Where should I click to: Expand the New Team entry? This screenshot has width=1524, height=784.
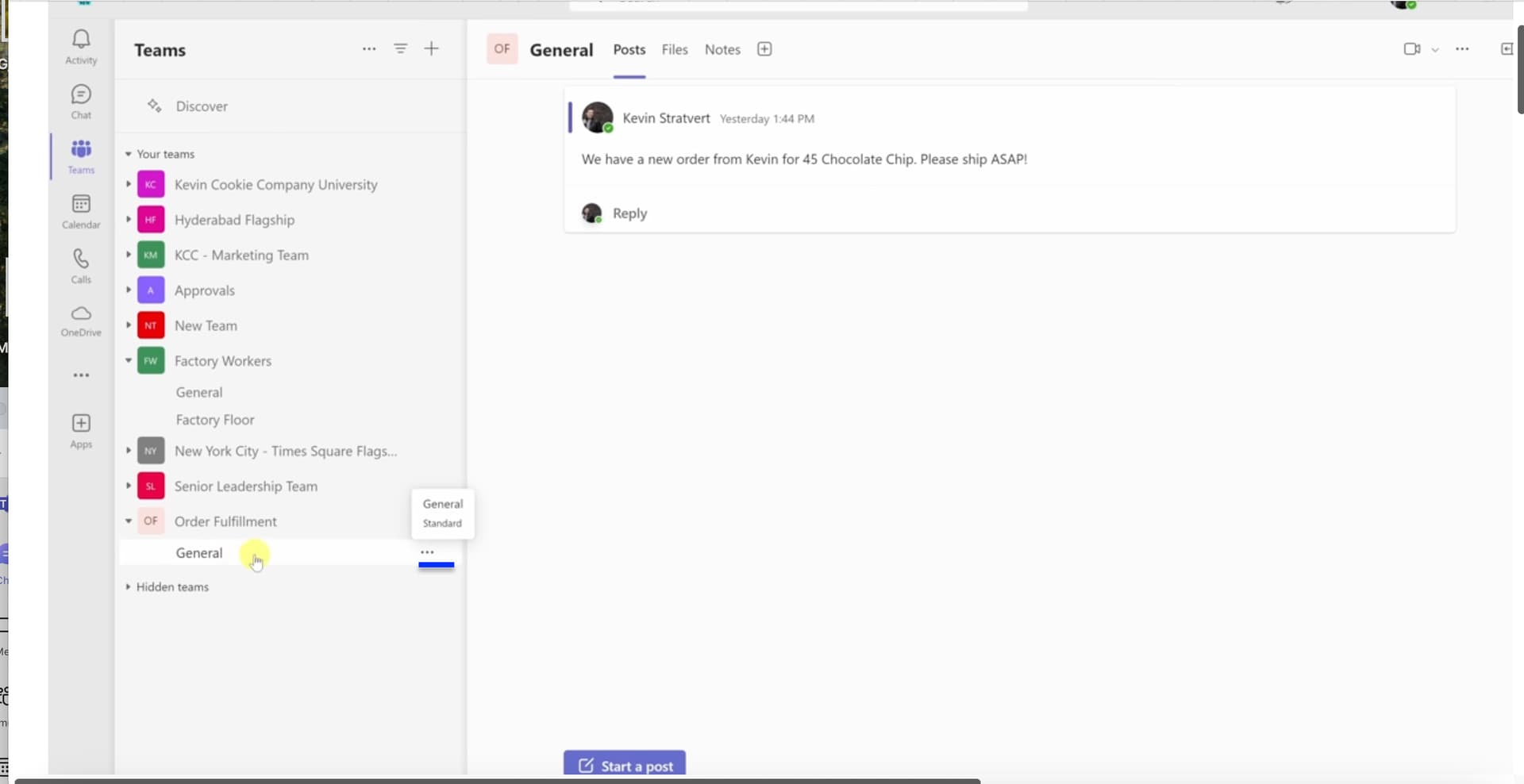tap(128, 325)
